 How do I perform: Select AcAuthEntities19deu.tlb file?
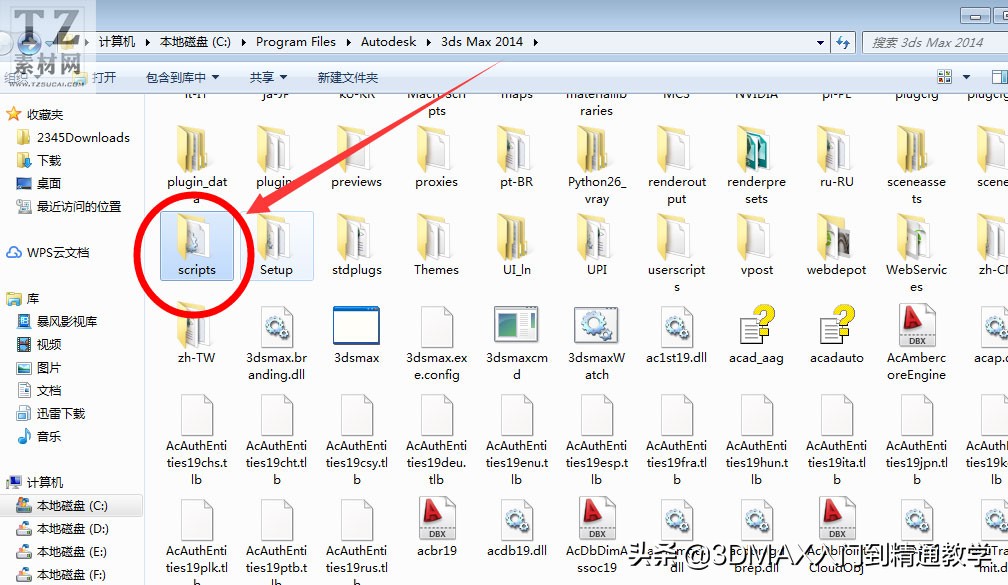(x=436, y=440)
